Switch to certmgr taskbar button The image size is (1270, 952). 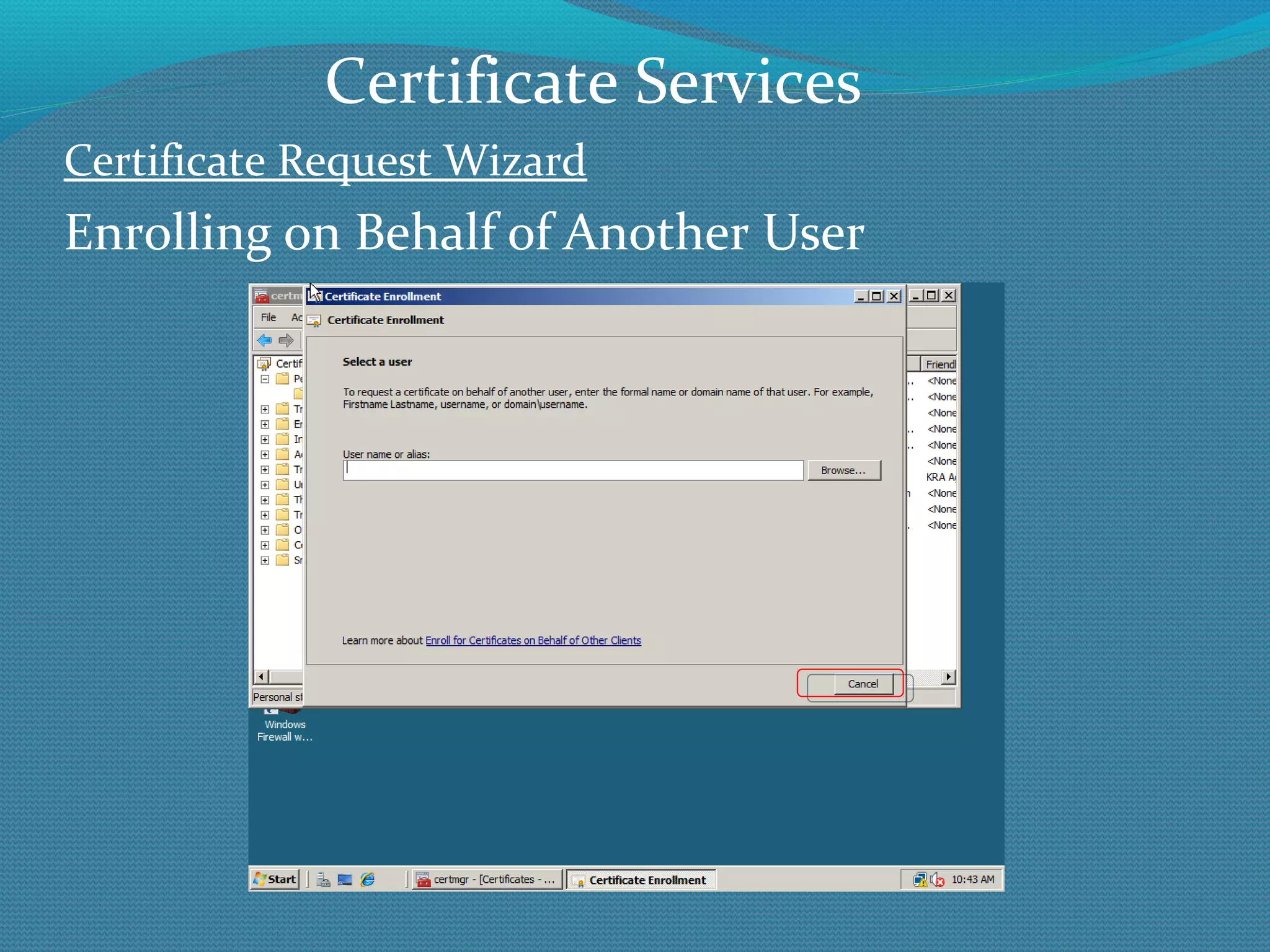pyautogui.click(x=487, y=879)
